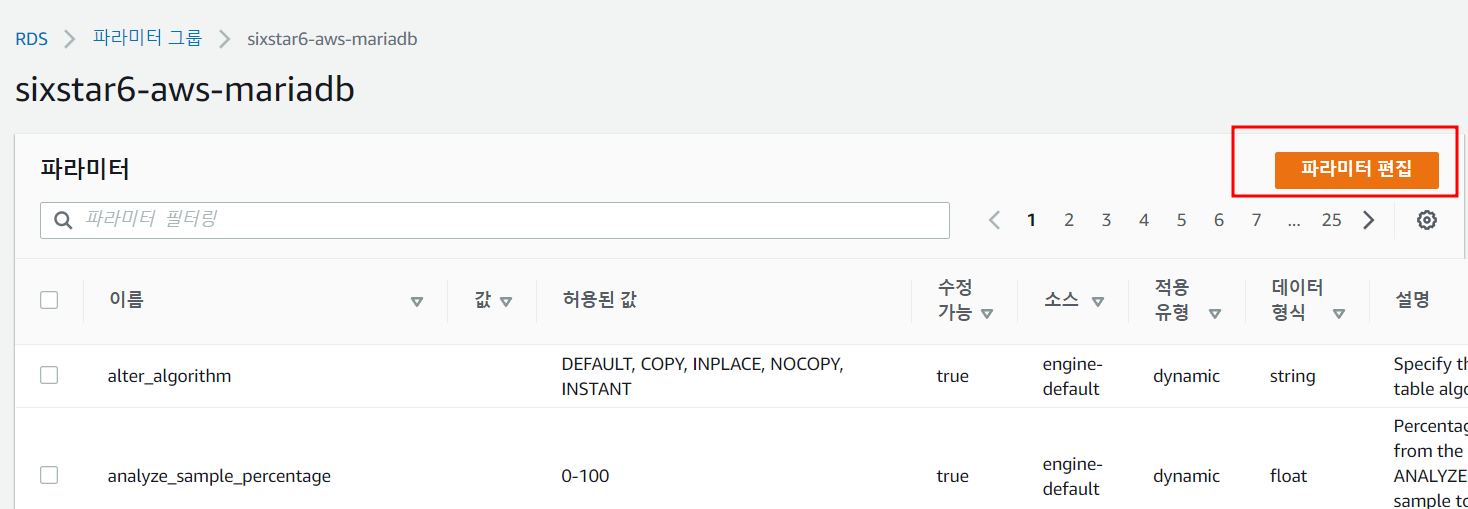Open the 파라미터 그룹 breadcrumb link
1468x509 pixels.
(x=147, y=39)
